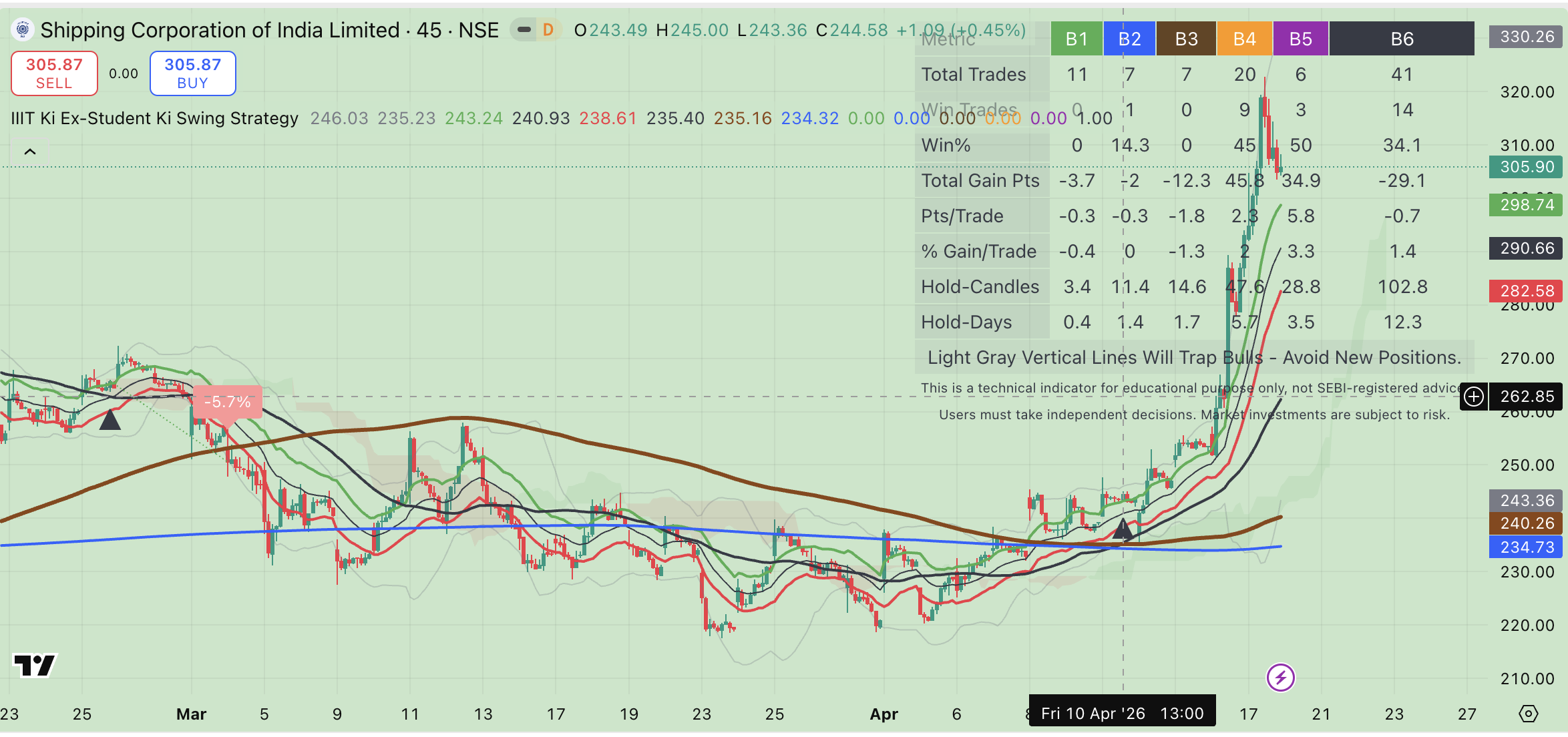Click the red 238.61 indicator legend value
The height and width of the screenshot is (737, 1568).
tap(608, 118)
